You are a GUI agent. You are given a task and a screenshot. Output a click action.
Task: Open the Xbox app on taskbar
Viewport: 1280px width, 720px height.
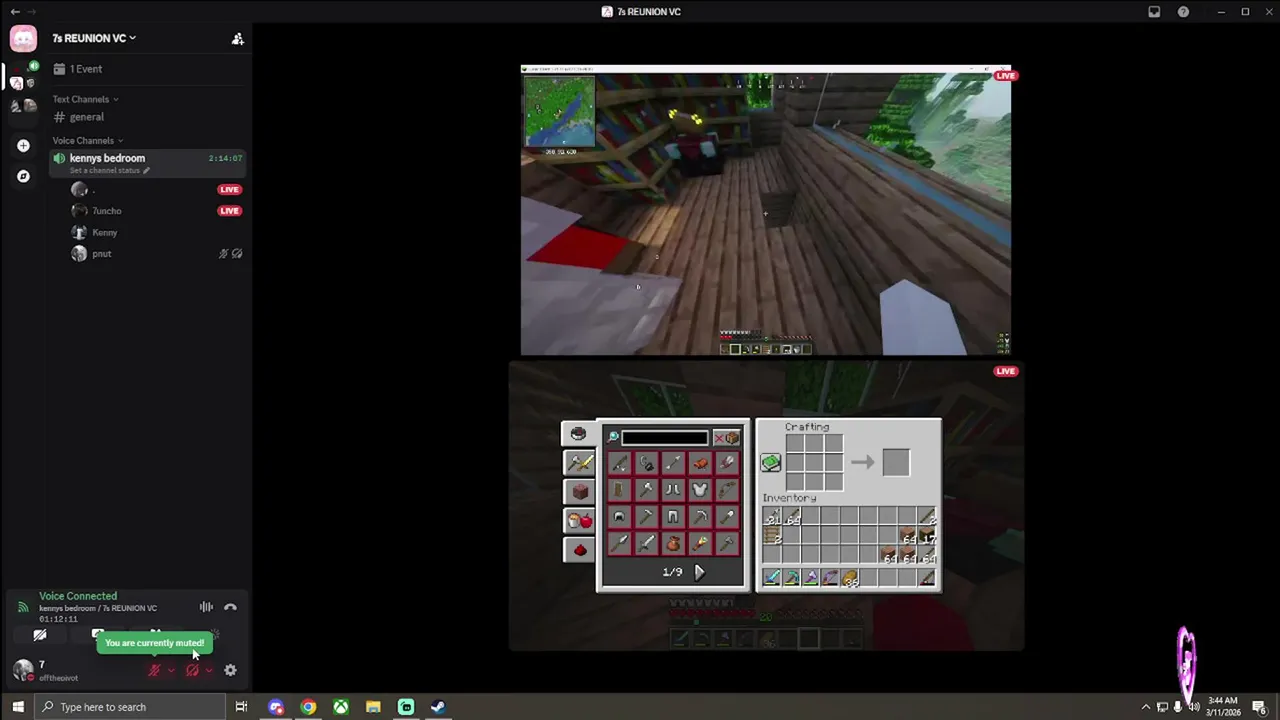pos(341,707)
